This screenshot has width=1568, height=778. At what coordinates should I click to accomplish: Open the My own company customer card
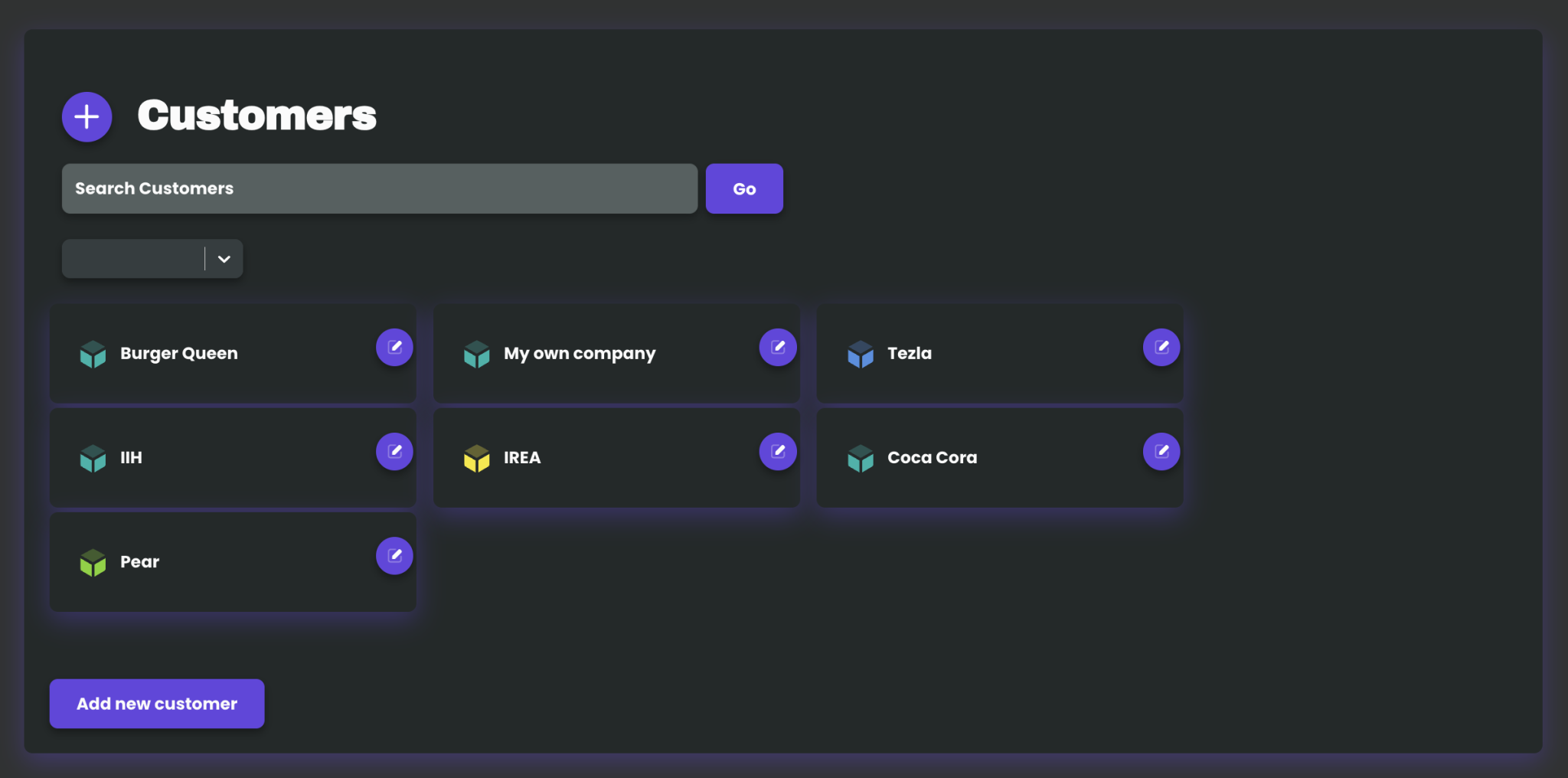(616, 353)
